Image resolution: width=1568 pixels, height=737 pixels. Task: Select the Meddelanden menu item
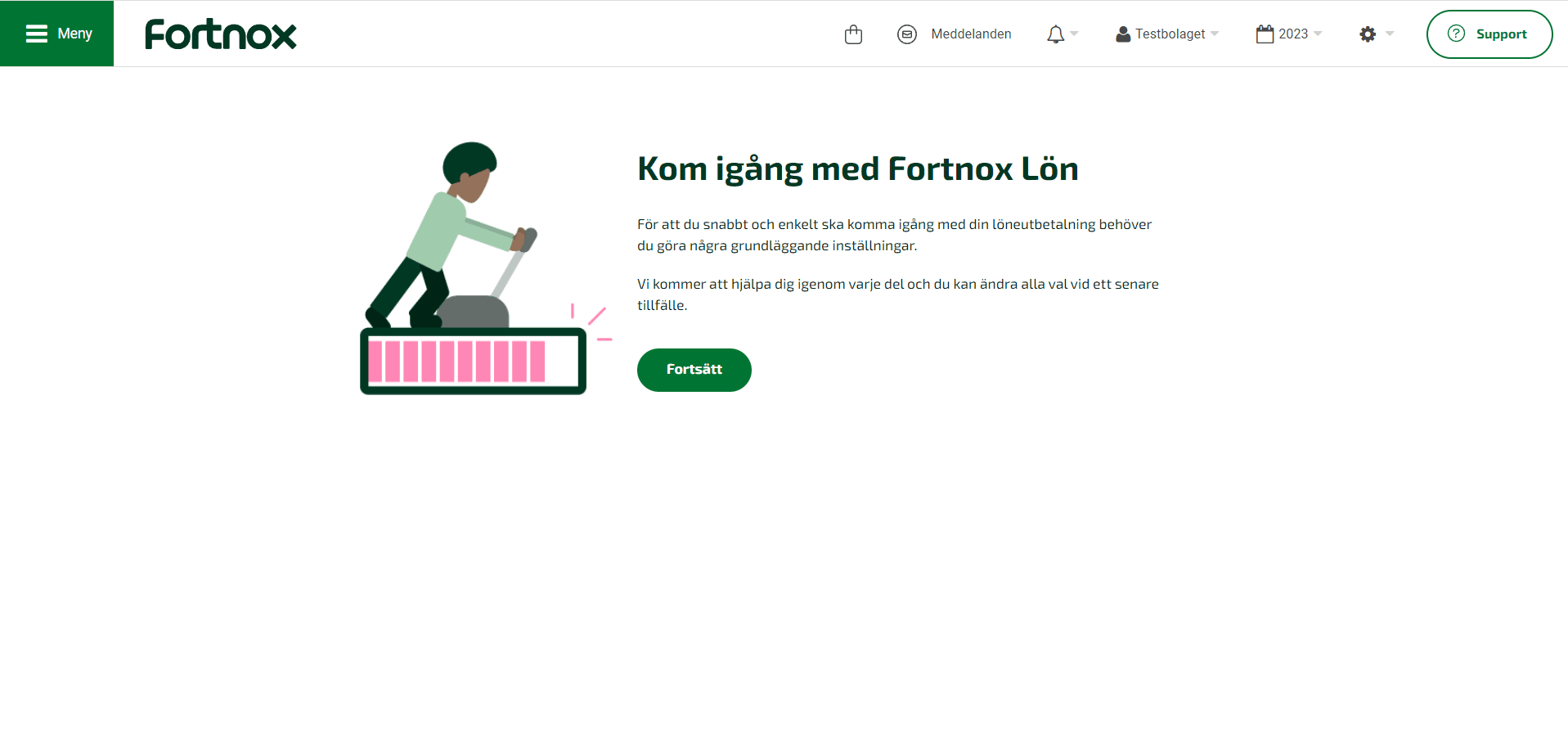(971, 34)
